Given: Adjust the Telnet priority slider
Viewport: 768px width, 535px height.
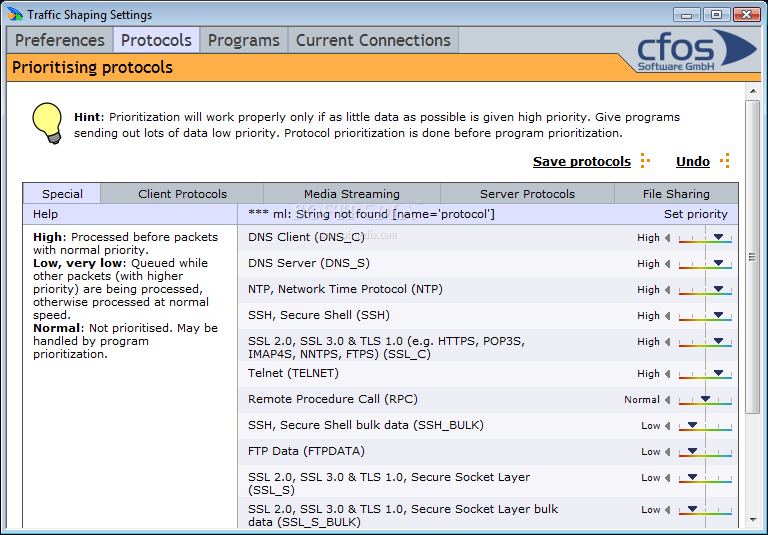Looking at the screenshot, I should pyautogui.click(x=705, y=374).
